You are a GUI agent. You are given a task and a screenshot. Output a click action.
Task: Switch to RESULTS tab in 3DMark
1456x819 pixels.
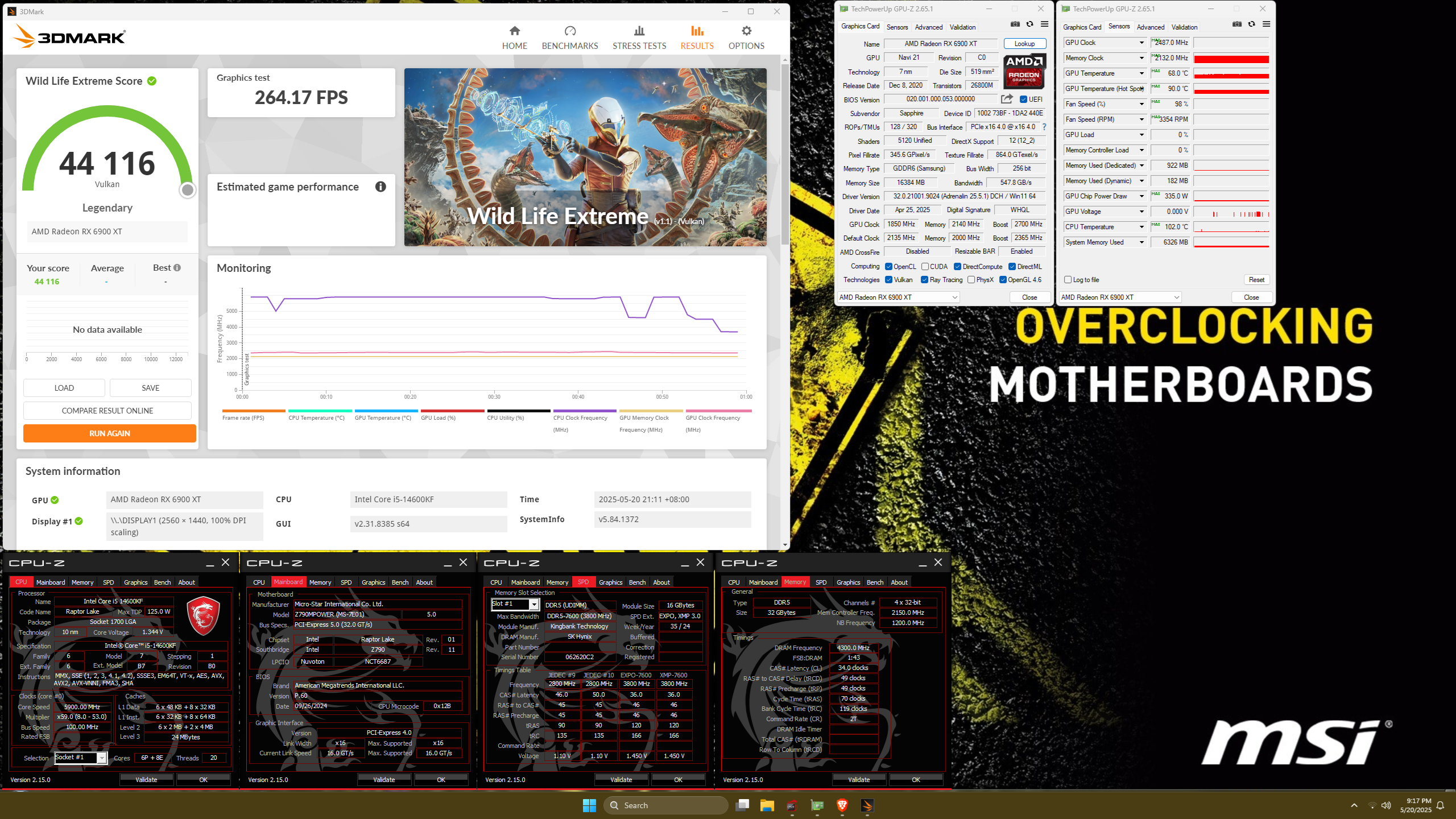697,38
